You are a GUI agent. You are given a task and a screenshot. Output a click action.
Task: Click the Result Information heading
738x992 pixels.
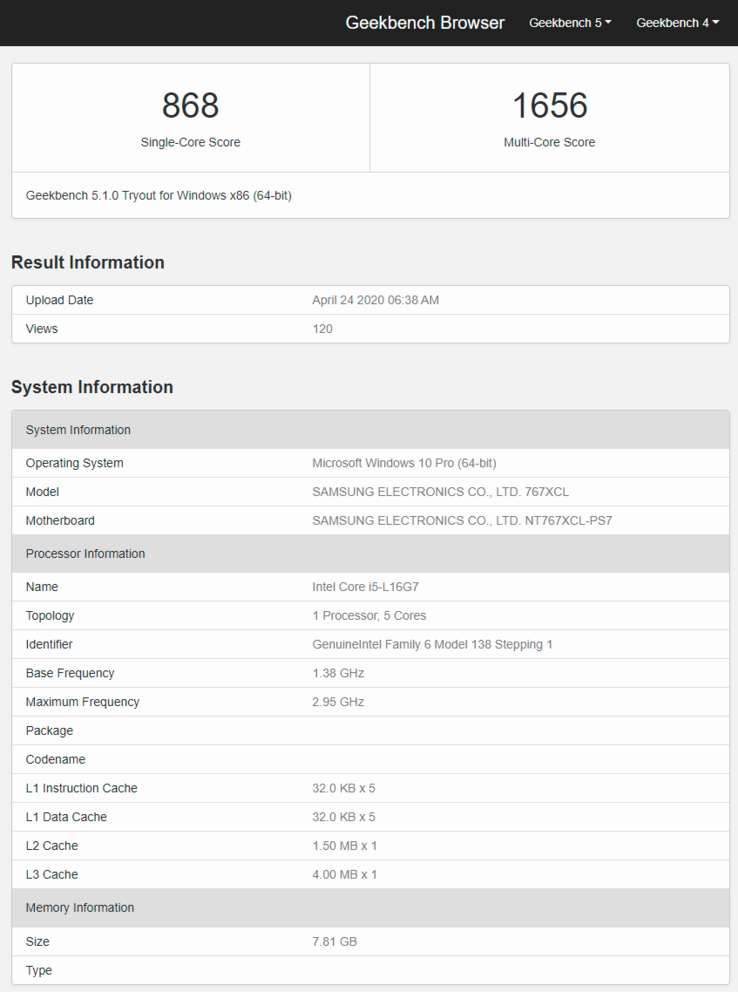click(88, 263)
